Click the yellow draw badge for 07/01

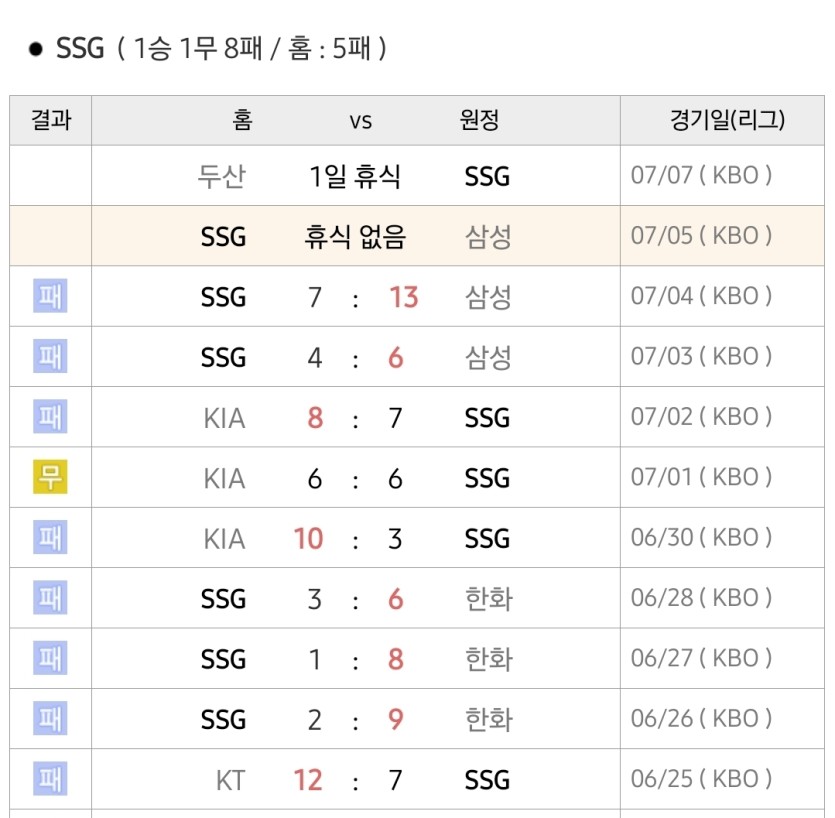coord(50,477)
